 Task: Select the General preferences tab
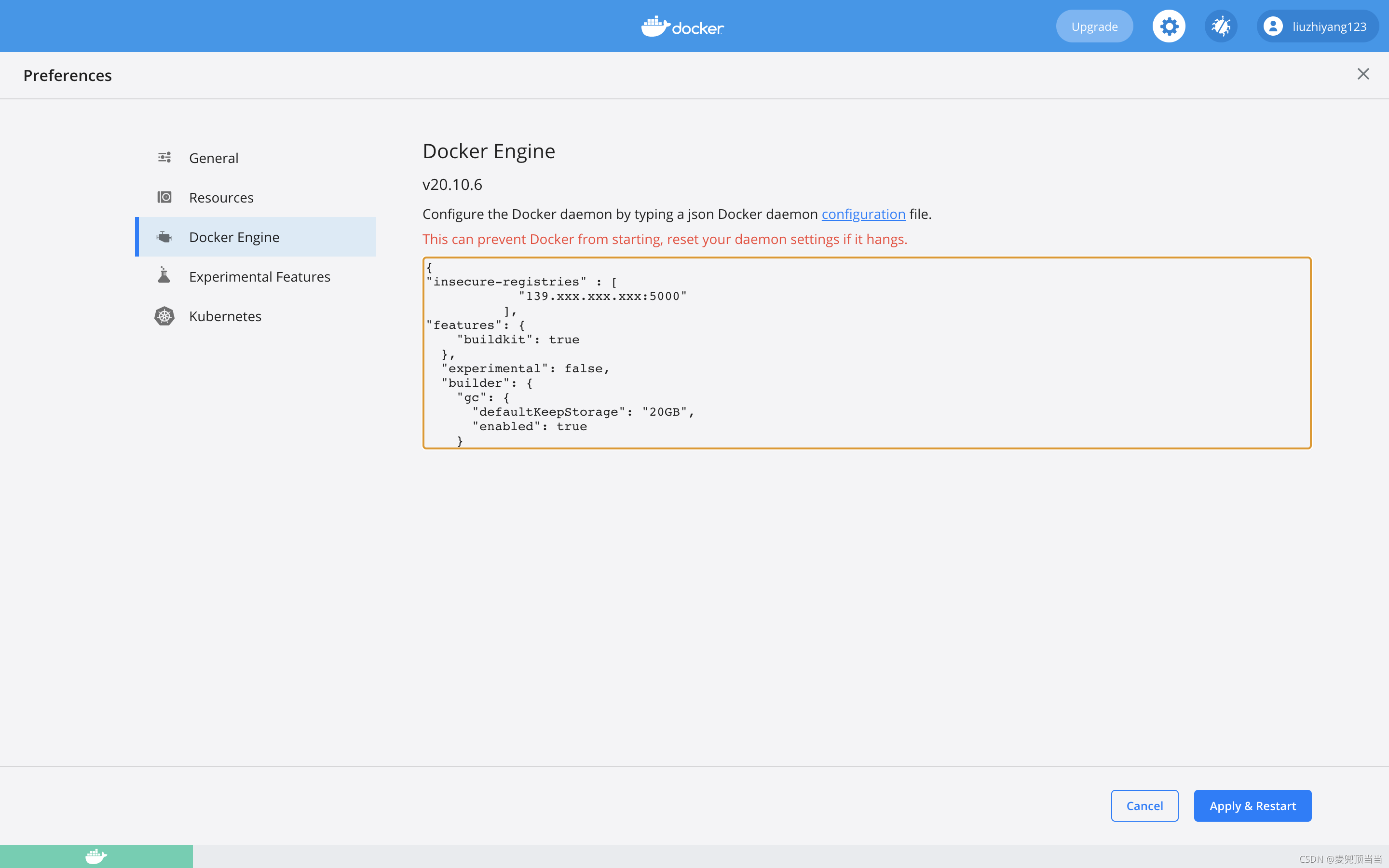pyautogui.click(x=256, y=158)
